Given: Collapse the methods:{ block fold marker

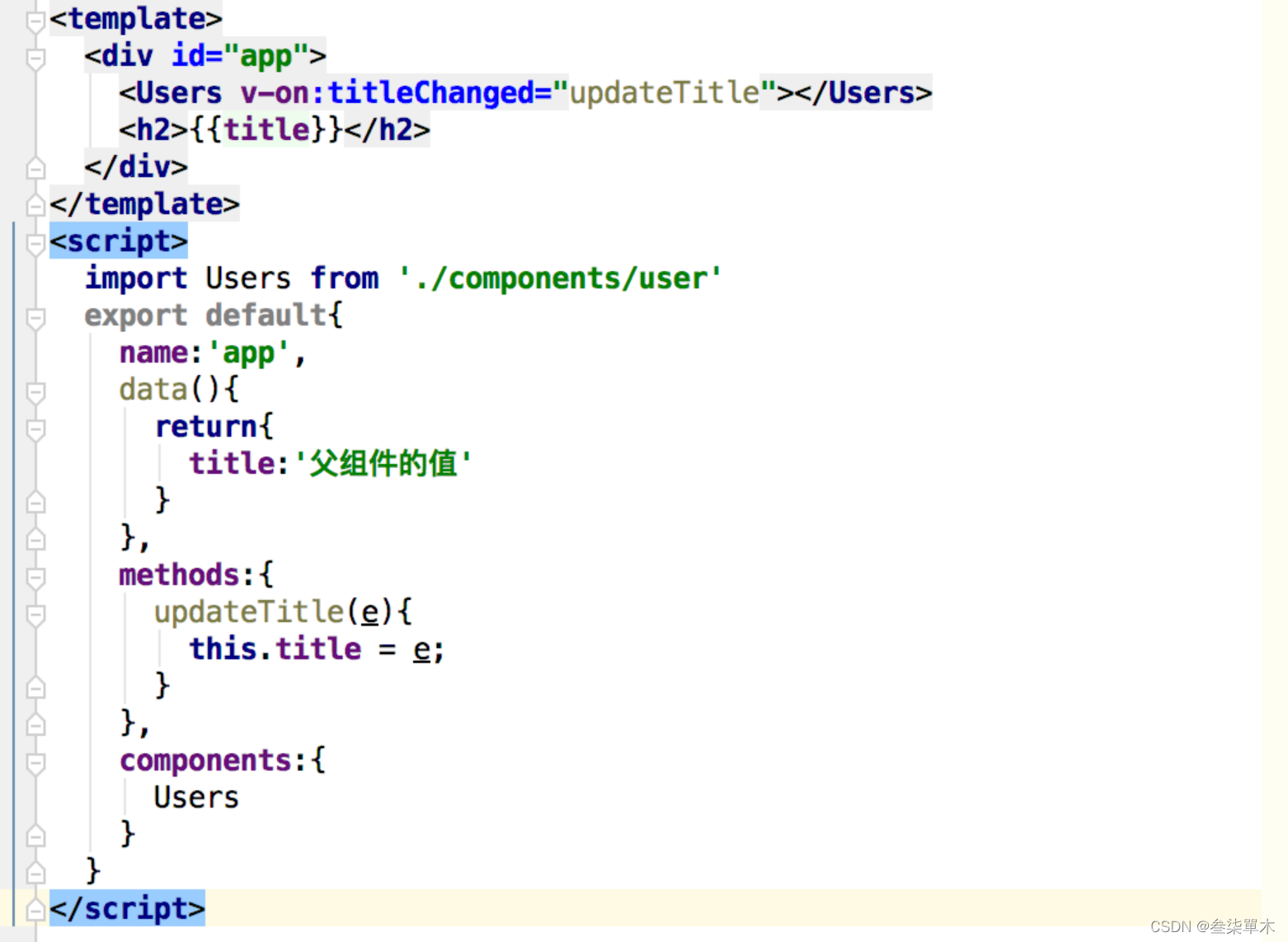Looking at the screenshot, I should 35,578.
